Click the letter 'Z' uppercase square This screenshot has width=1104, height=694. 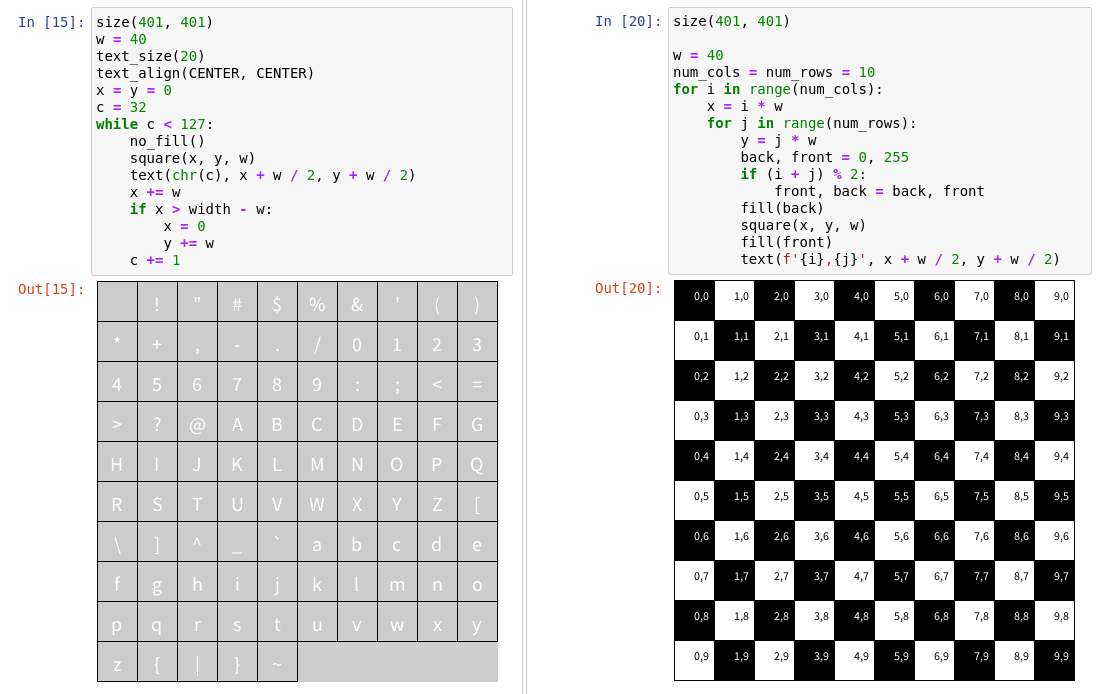point(437,502)
